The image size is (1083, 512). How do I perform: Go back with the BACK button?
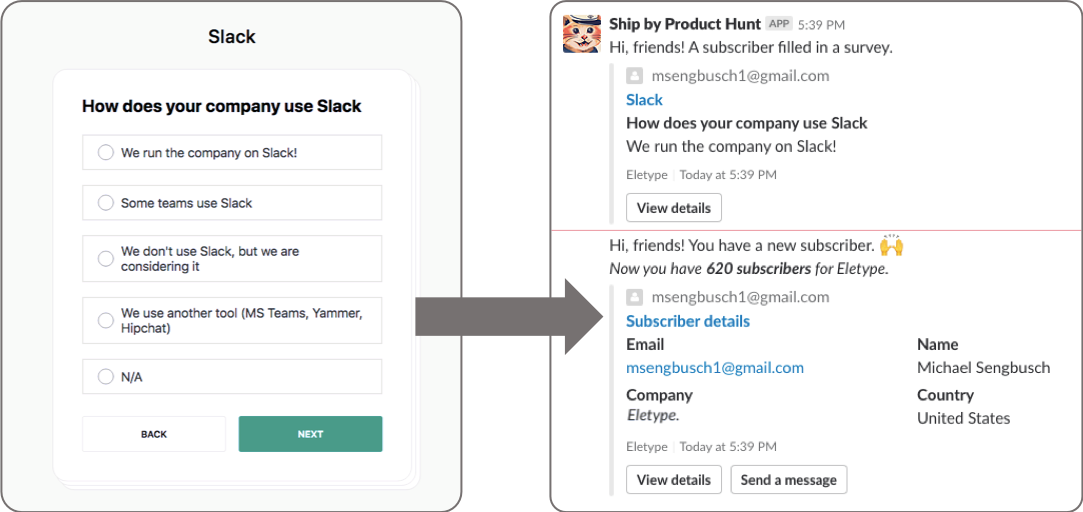click(154, 434)
